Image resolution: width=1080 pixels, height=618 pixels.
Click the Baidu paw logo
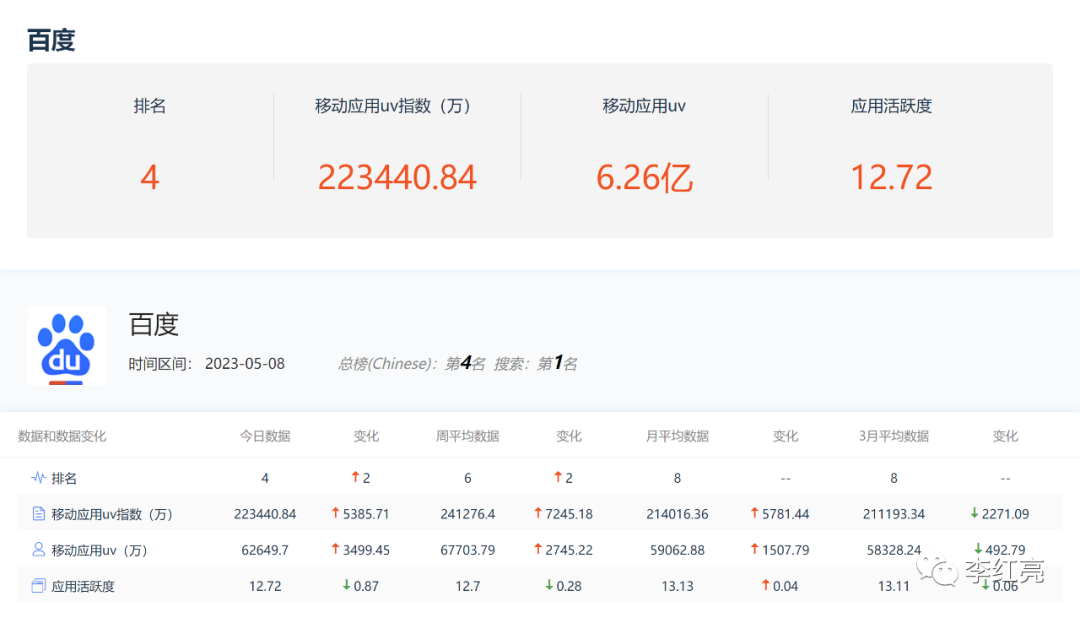(x=66, y=345)
